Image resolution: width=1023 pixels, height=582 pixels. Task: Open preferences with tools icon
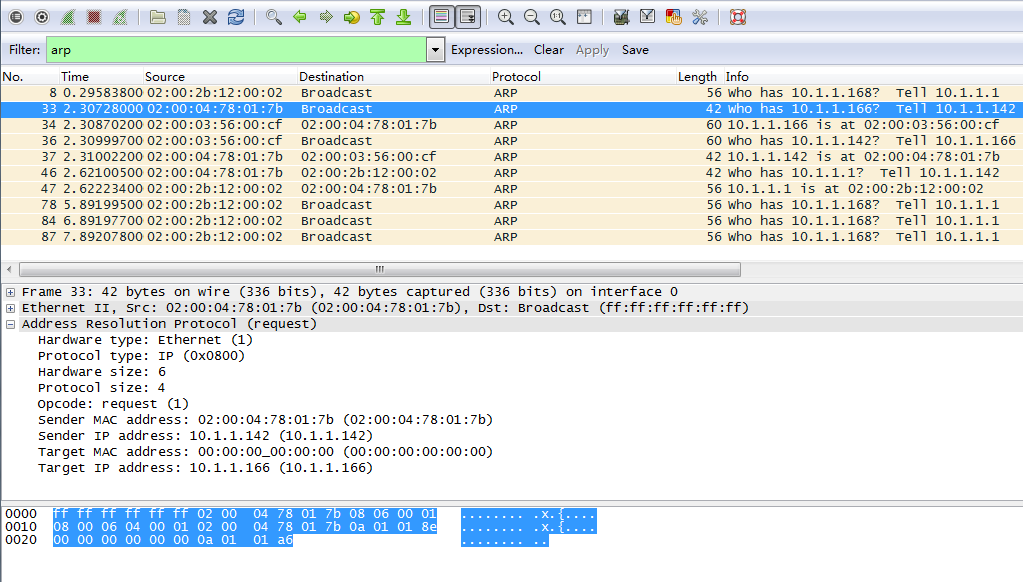(x=700, y=17)
